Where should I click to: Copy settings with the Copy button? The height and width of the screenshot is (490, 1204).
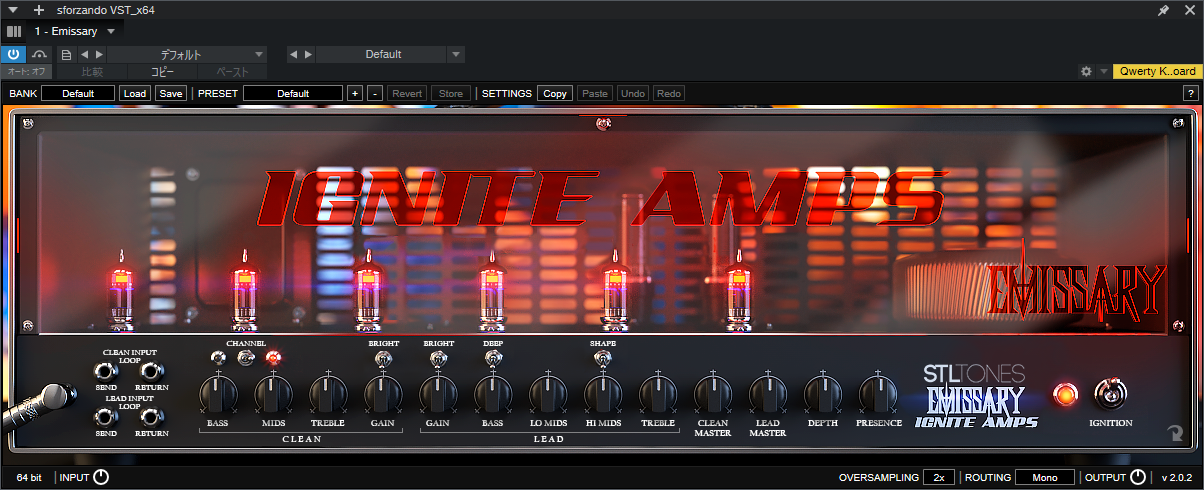(555, 93)
